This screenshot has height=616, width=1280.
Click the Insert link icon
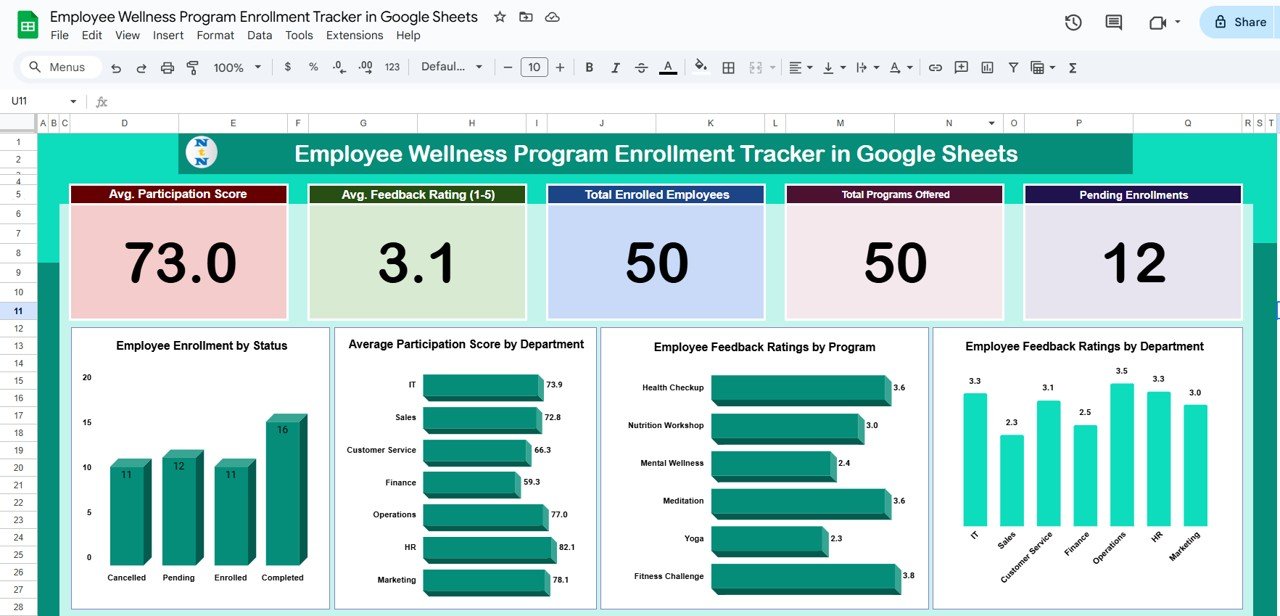(935, 67)
